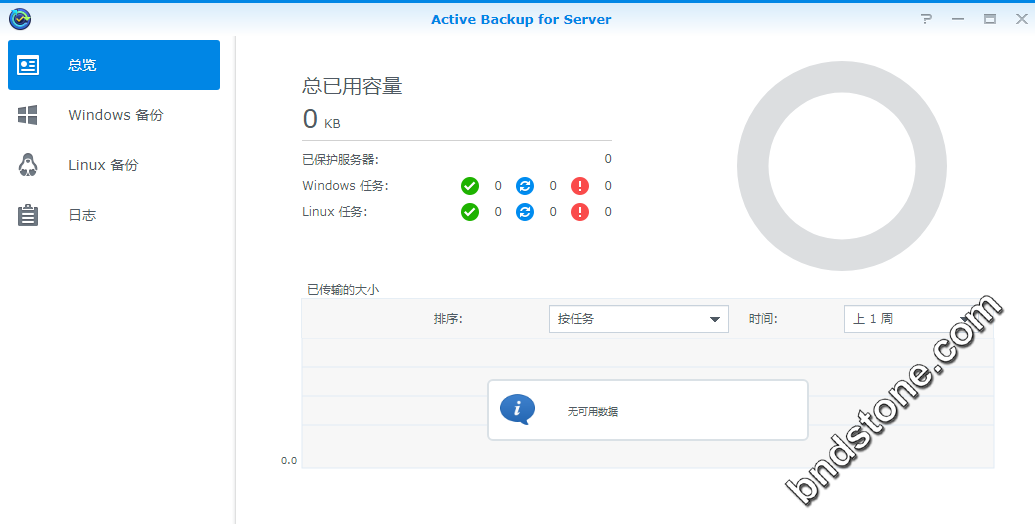Click blue sync icon in Linux 任务 row
Image resolution: width=1035 pixels, height=524 pixels.
click(525, 212)
